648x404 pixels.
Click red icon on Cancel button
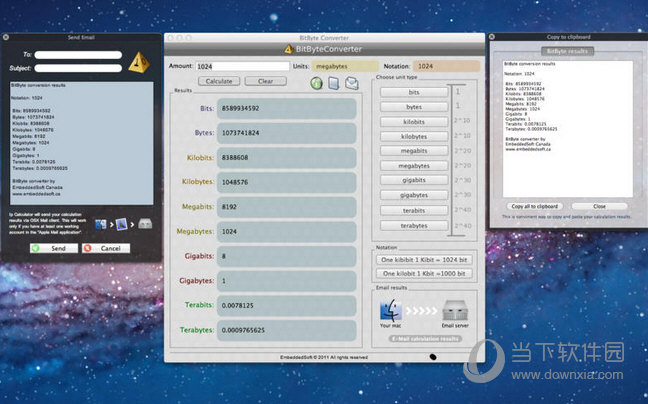point(87,248)
